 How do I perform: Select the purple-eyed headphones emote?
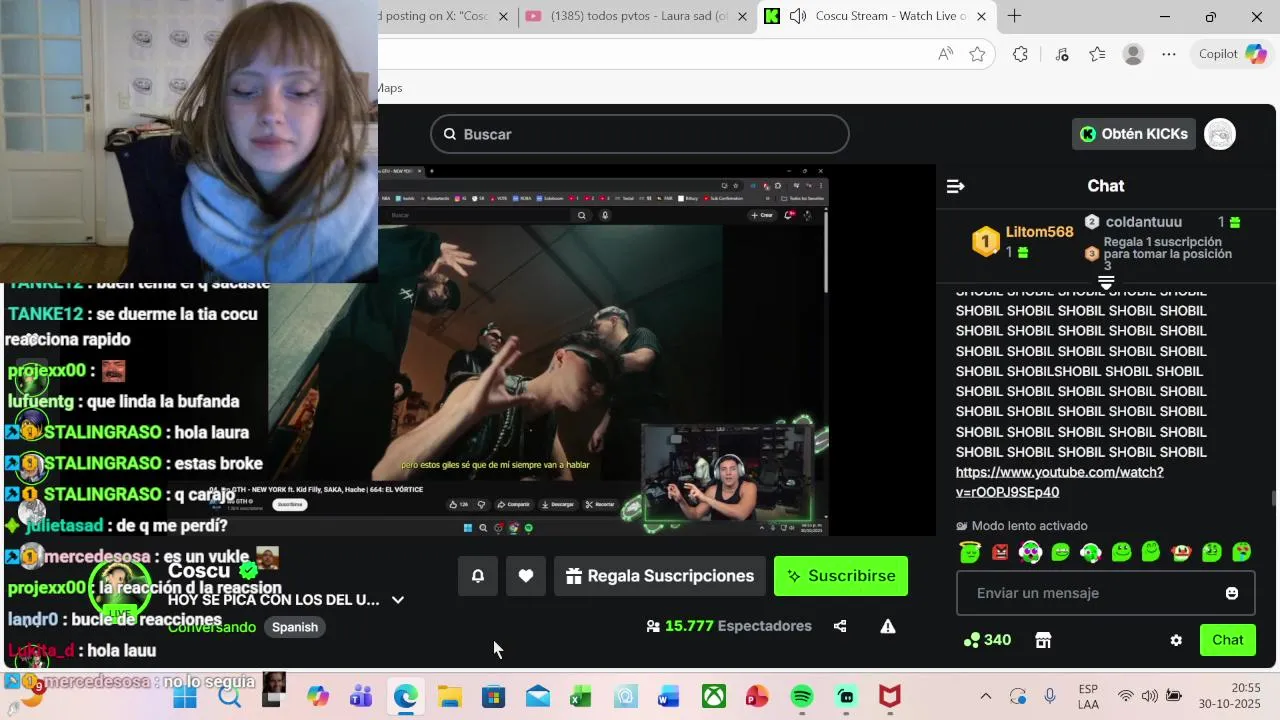coord(1030,551)
